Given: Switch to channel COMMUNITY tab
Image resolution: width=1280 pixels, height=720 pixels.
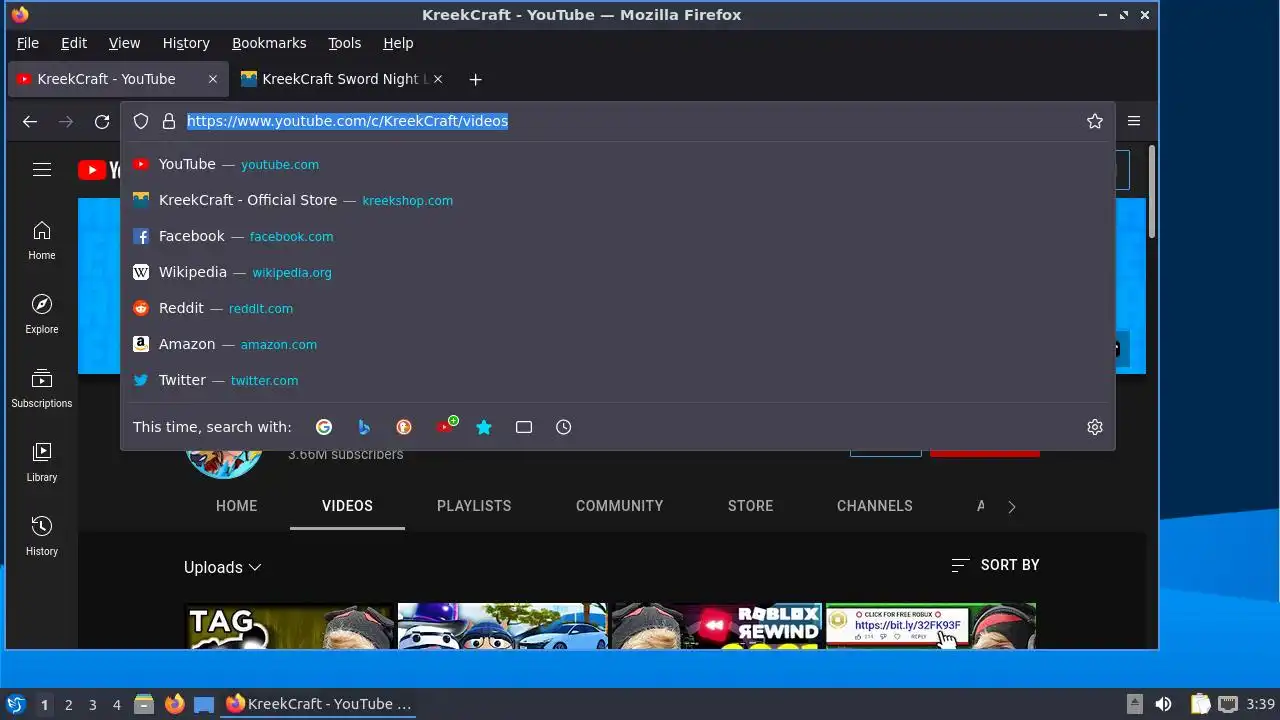Looking at the screenshot, I should pyautogui.click(x=619, y=506).
